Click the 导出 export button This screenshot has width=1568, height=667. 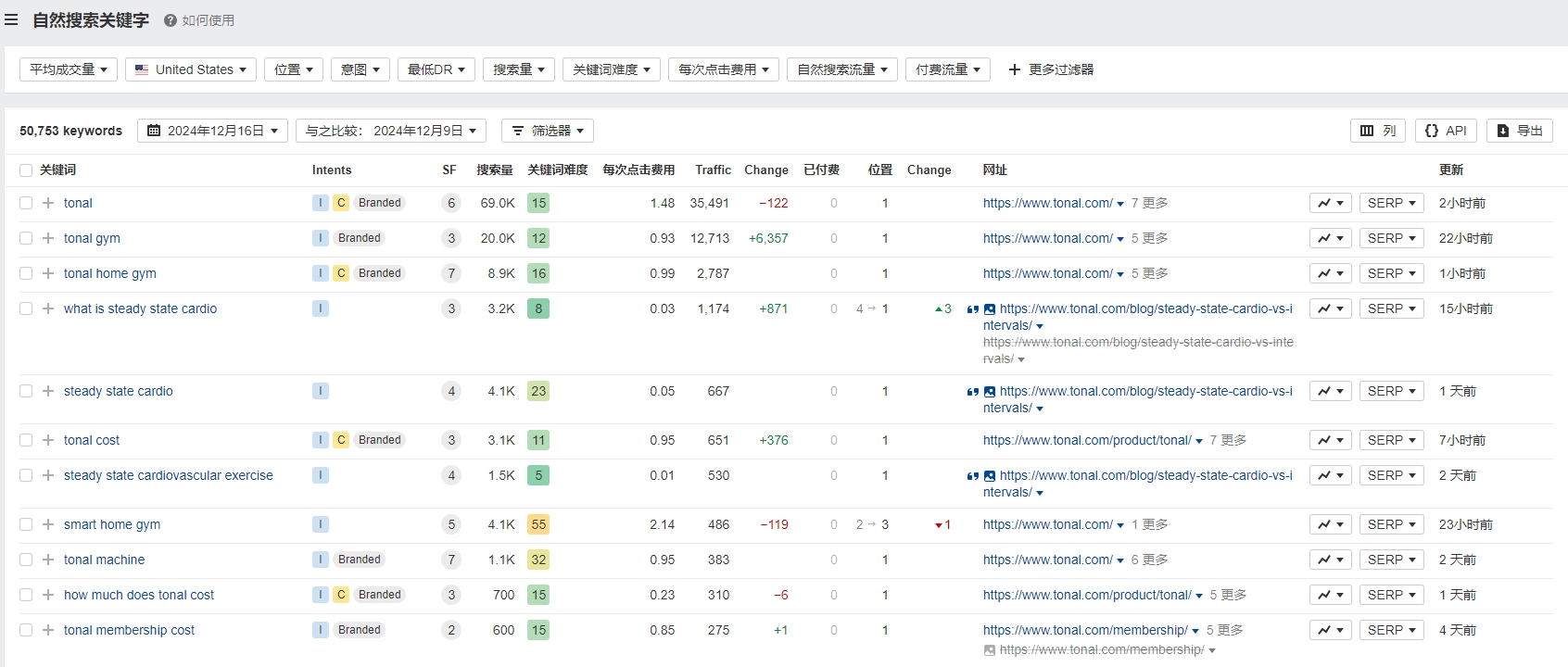1520,131
